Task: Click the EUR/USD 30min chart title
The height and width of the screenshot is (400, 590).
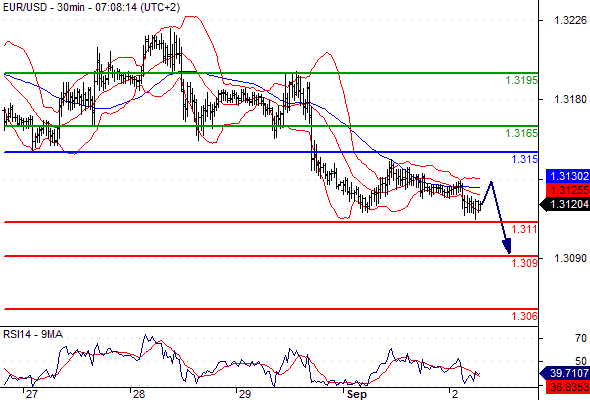Action: click(x=91, y=7)
